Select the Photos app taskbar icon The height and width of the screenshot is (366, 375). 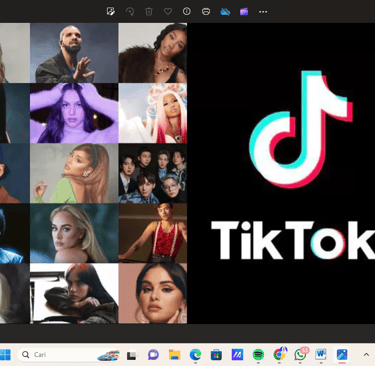tap(342, 355)
